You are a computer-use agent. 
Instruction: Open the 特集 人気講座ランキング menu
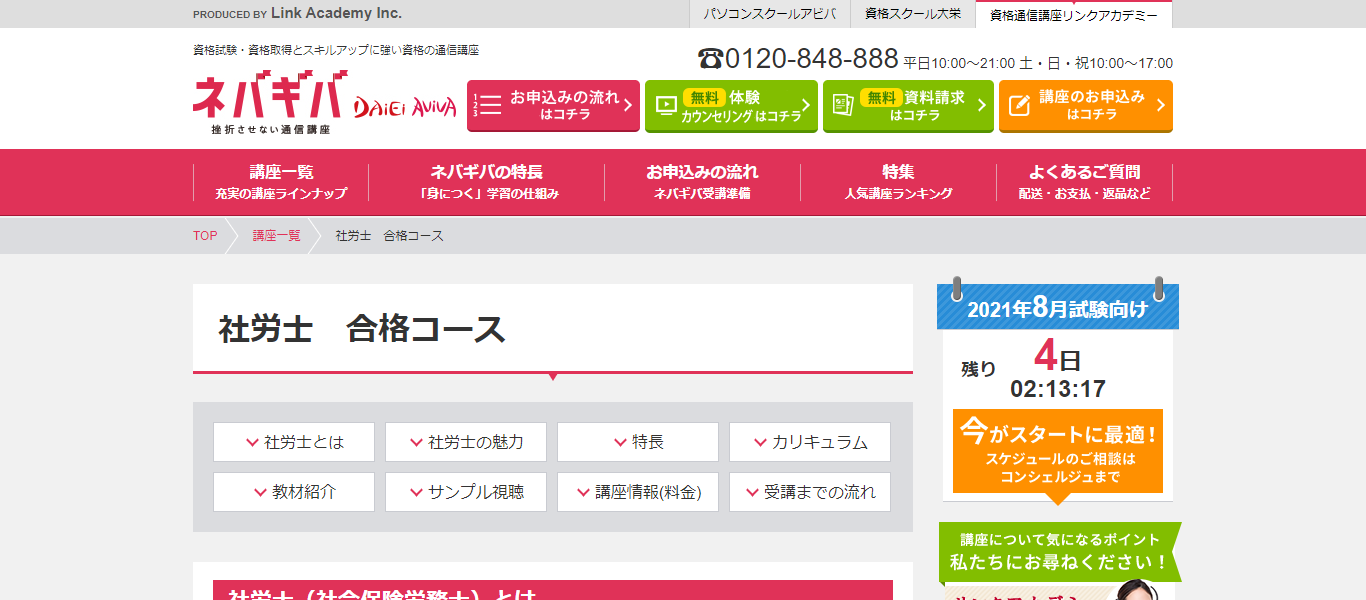pyautogui.click(x=898, y=182)
